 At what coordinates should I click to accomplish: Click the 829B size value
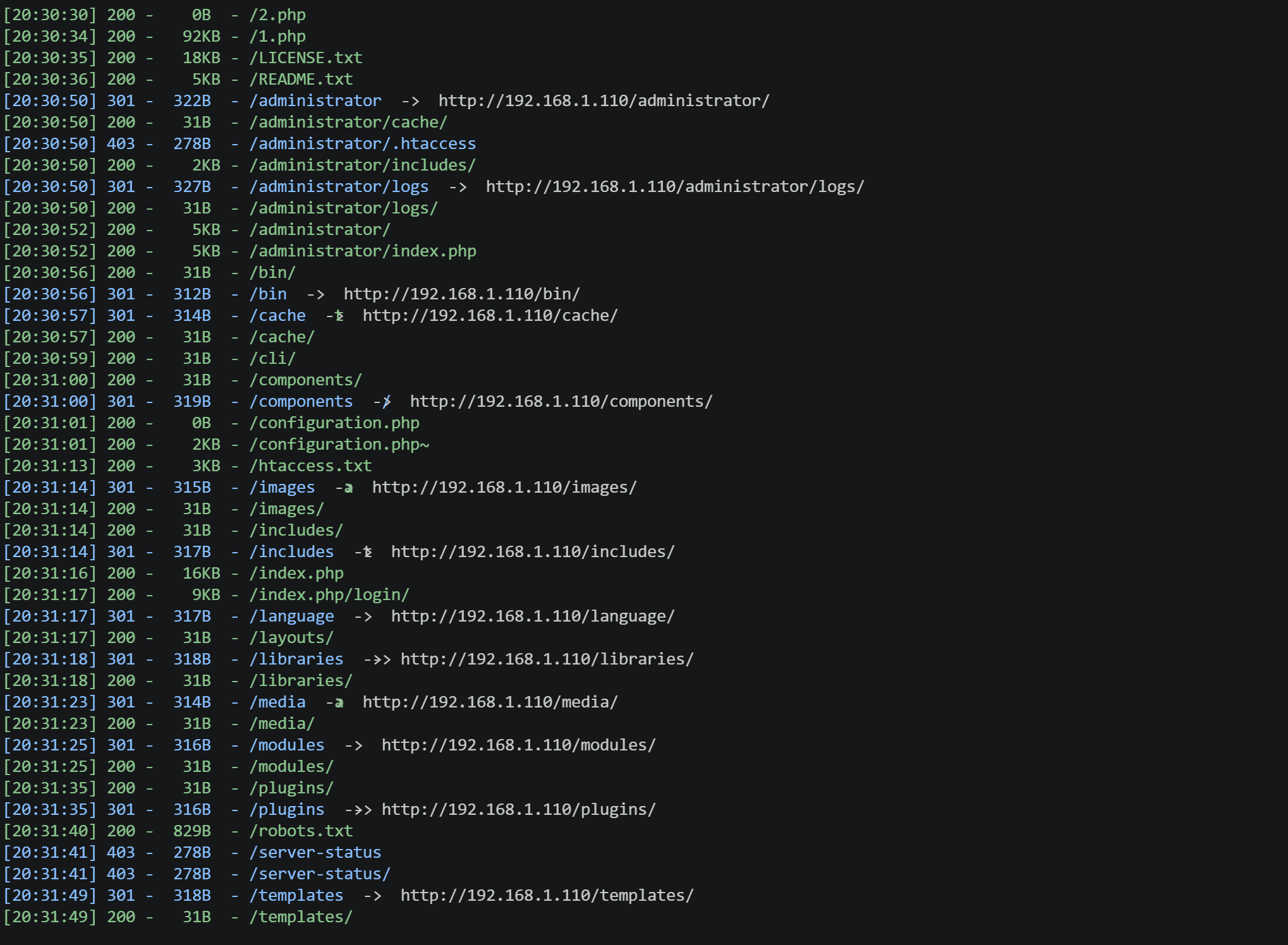(192, 831)
